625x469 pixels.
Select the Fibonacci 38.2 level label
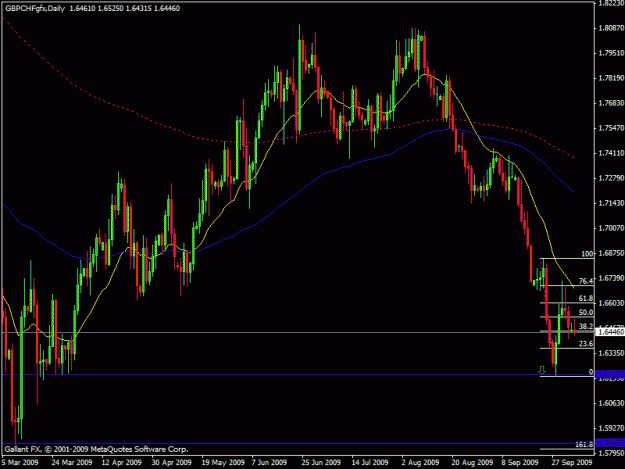pyautogui.click(x=586, y=326)
